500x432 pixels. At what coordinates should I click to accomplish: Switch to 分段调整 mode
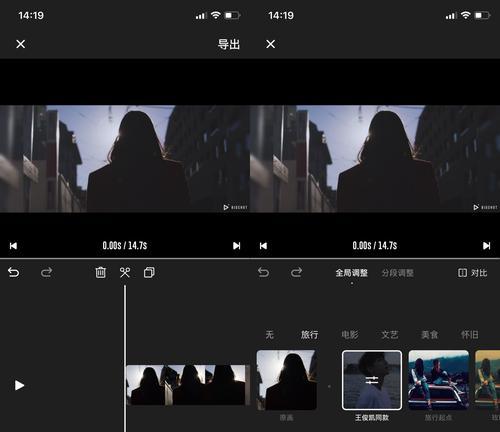397,273
